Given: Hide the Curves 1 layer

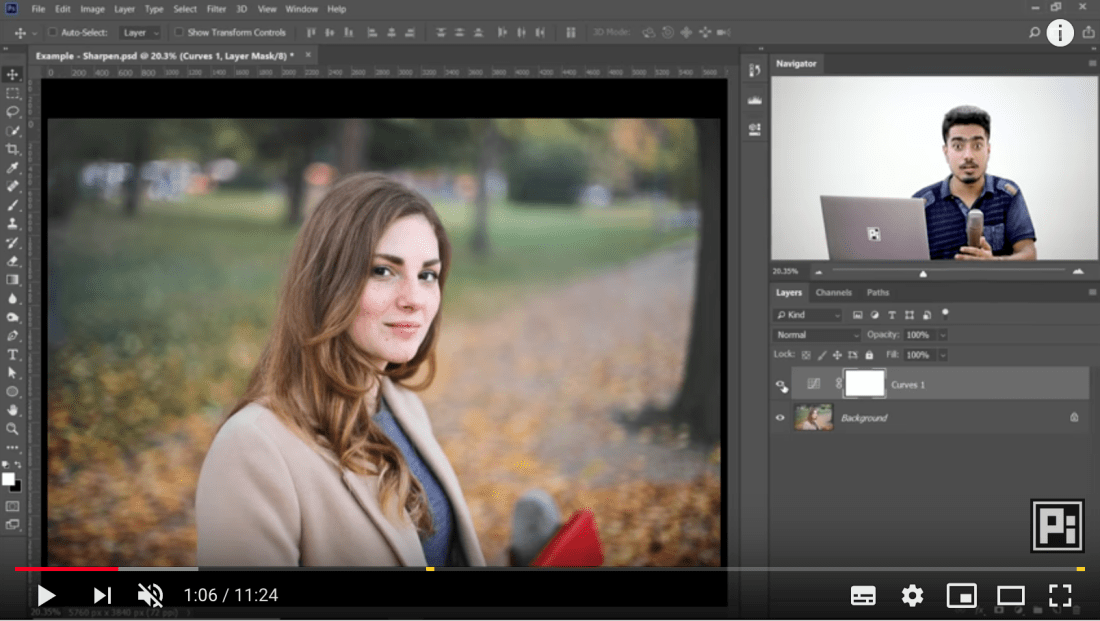Looking at the screenshot, I should point(780,384).
